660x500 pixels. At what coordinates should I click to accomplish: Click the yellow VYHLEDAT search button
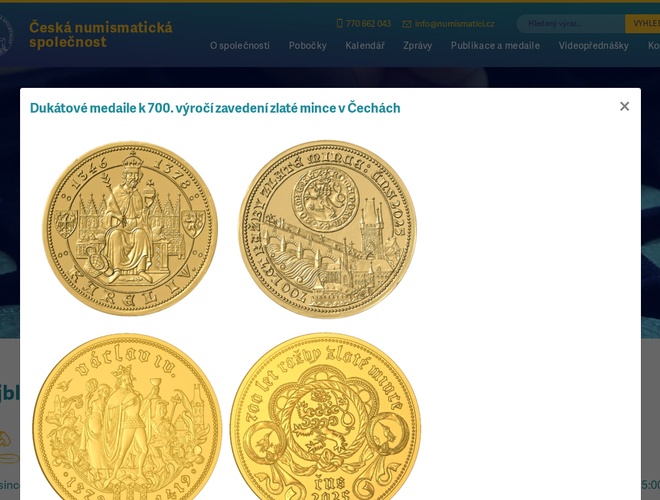click(x=643, y=24)
